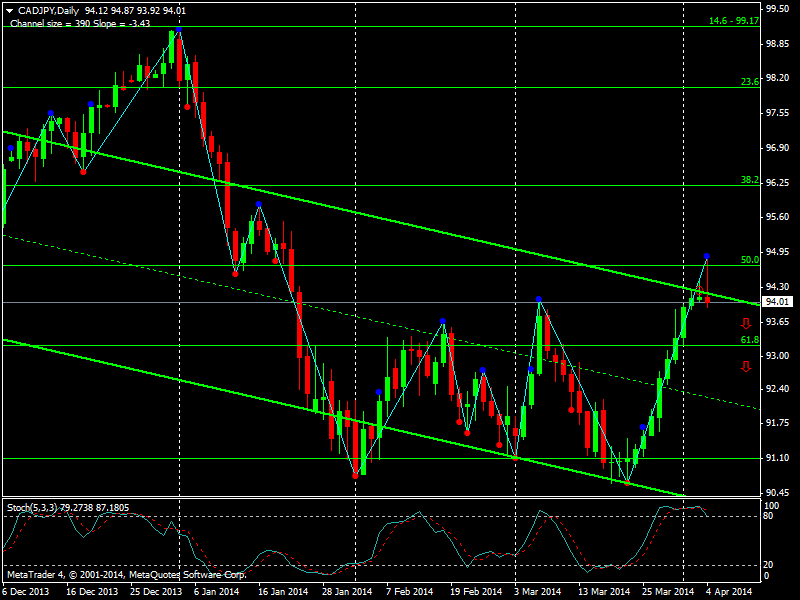This screenshot has width=800, height=600.
Task: Select the blue dot above the 4 Apr 2014 candle
Action: 707,256
